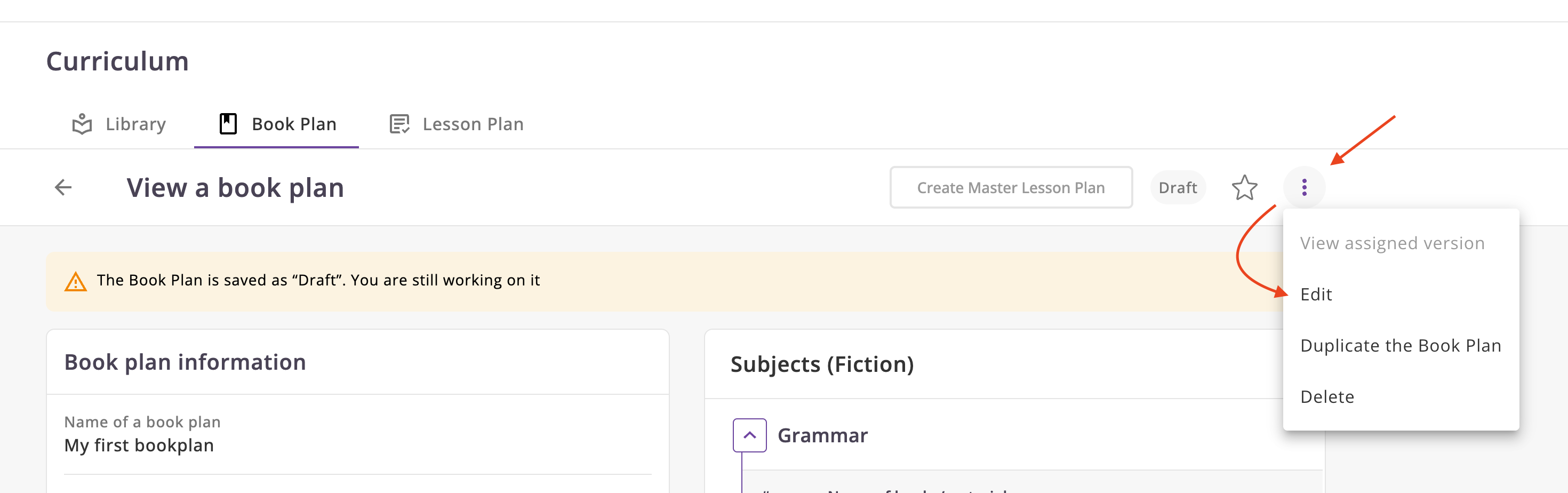
Task: Choose View assigned version from the menu
Action: [x=1392, y=243]
